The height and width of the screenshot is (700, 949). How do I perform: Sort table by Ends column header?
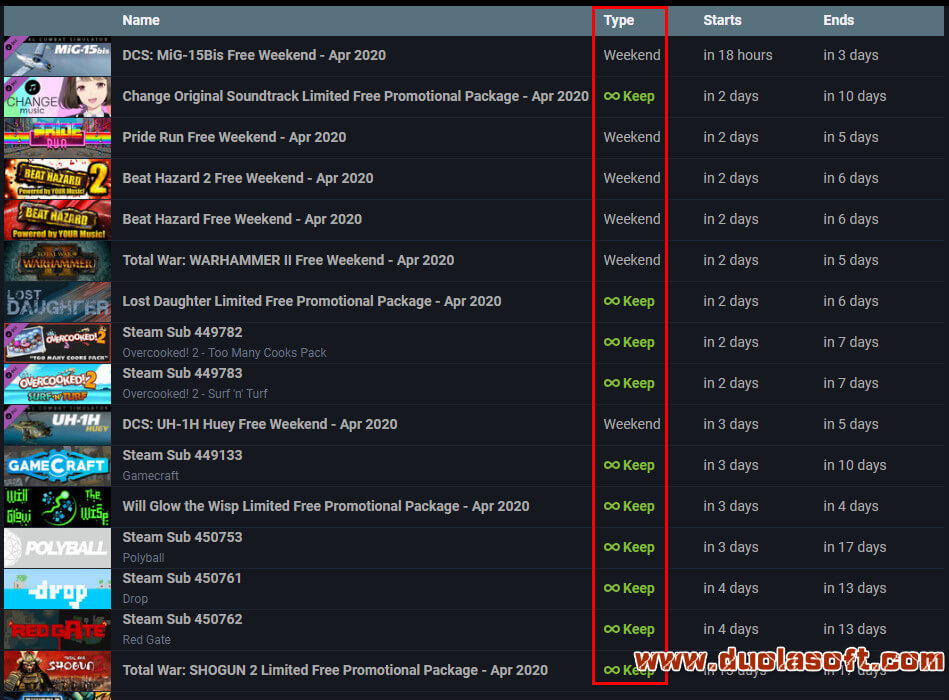(x=838, y=20)
